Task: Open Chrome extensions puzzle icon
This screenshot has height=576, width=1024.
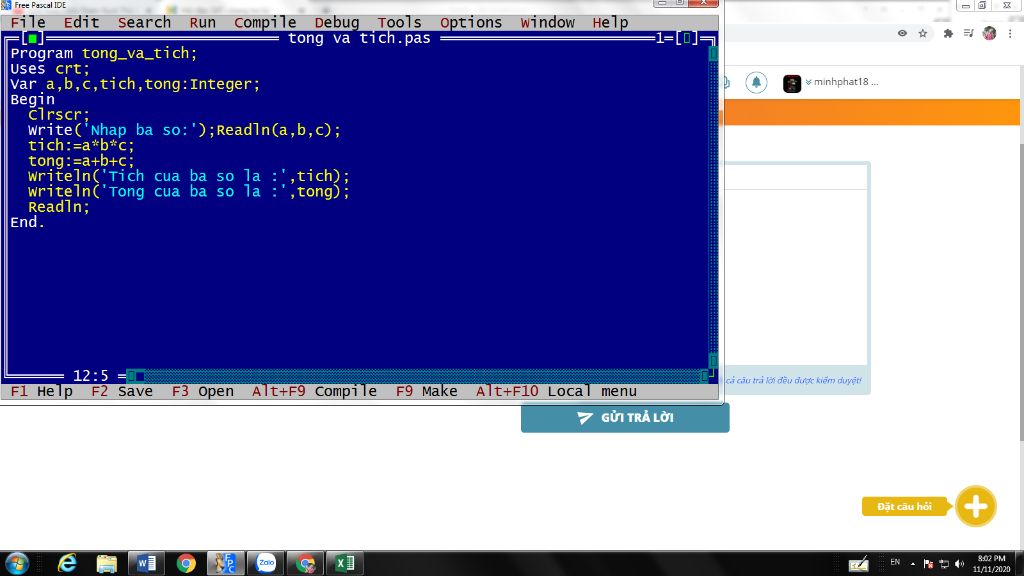Action: [x=948, y=33]
